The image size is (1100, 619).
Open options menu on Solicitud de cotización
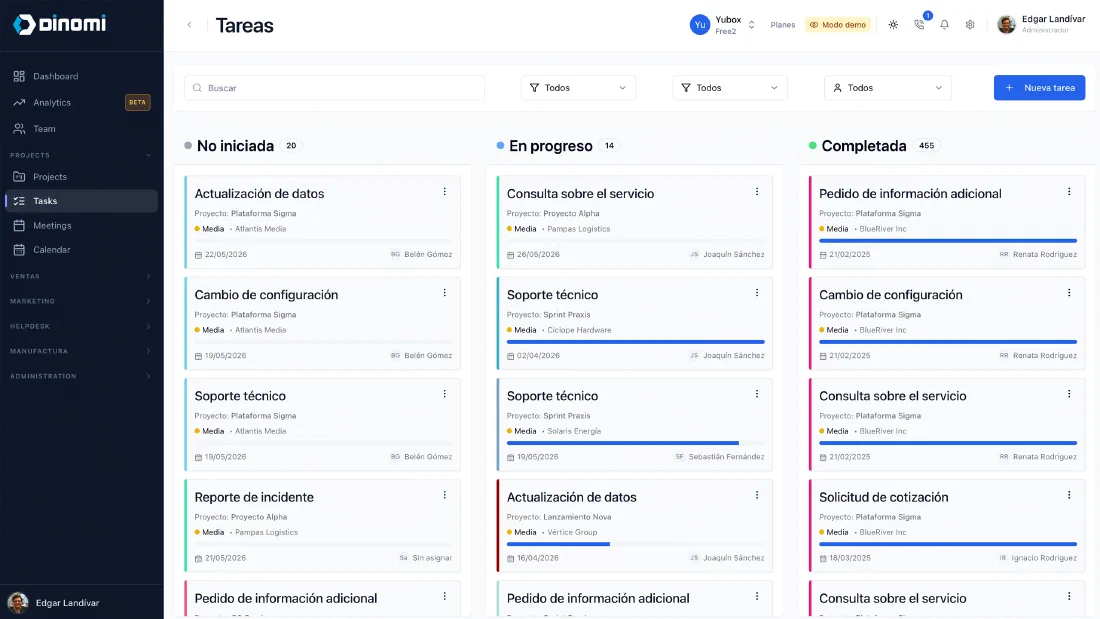(x=1069, y=495)
